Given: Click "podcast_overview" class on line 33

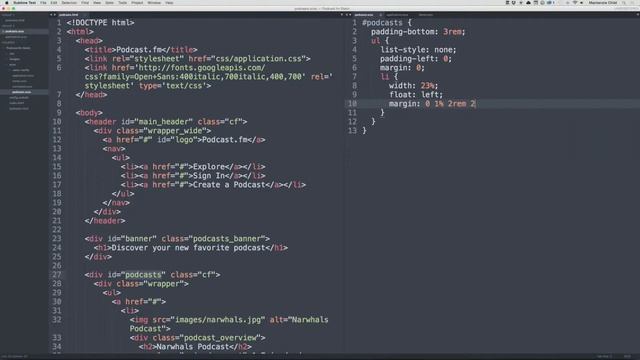Looking at the screenshot, I should click(220, 338).
